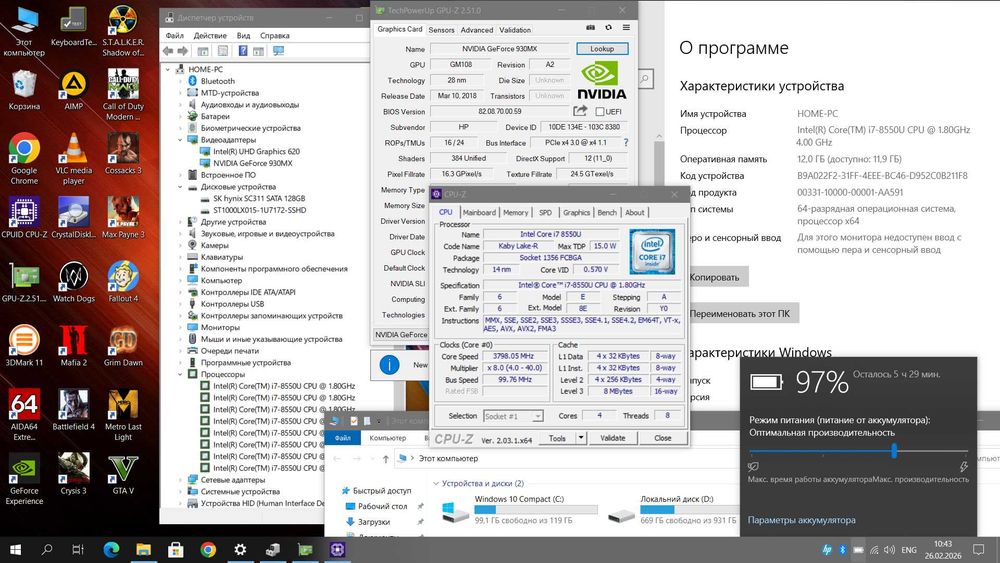
Task: Collapse the Процессоры node in Device Manager
Action: (180, 374)
